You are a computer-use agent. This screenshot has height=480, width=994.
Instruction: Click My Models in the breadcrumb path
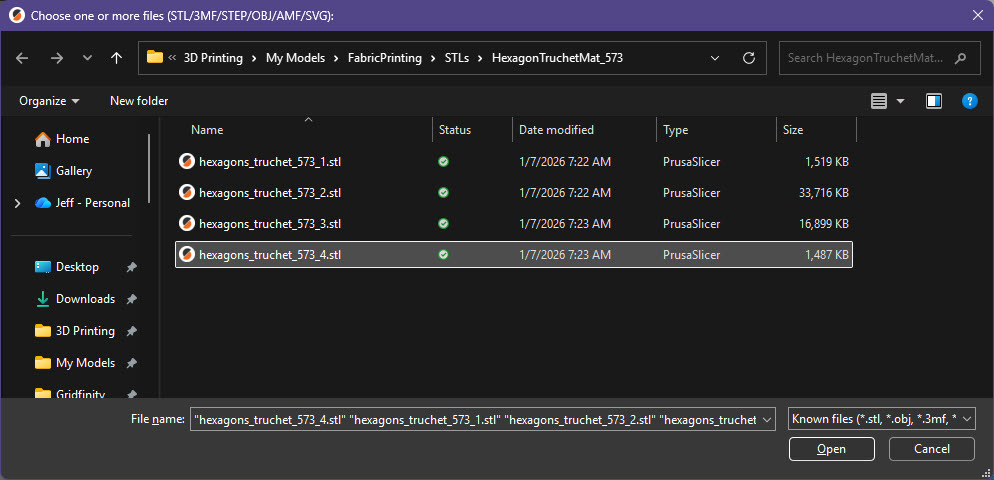click(295, 58)
